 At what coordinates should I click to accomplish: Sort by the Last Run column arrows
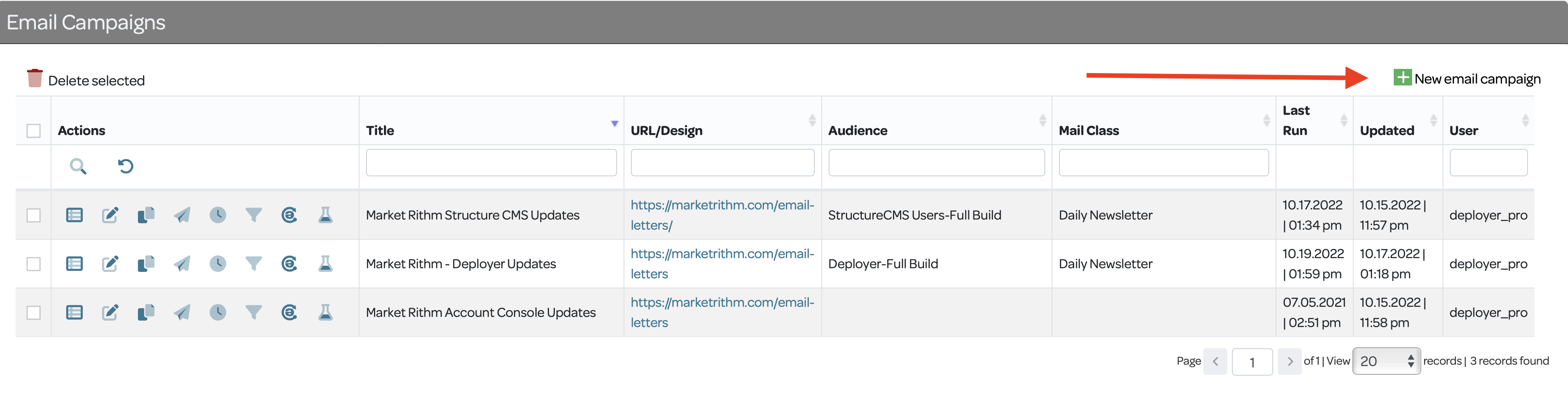pyautogui.click(x=1344, y=120)
